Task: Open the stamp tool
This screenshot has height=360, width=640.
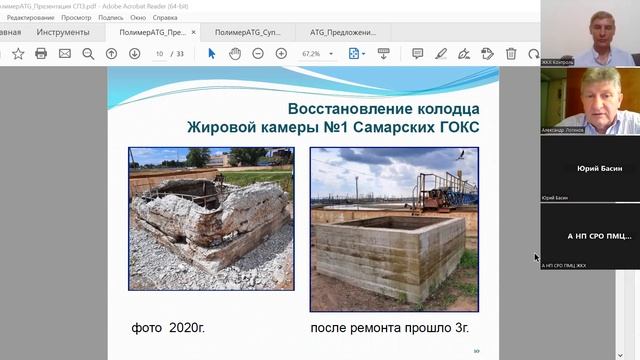Action: coord(487,53)
